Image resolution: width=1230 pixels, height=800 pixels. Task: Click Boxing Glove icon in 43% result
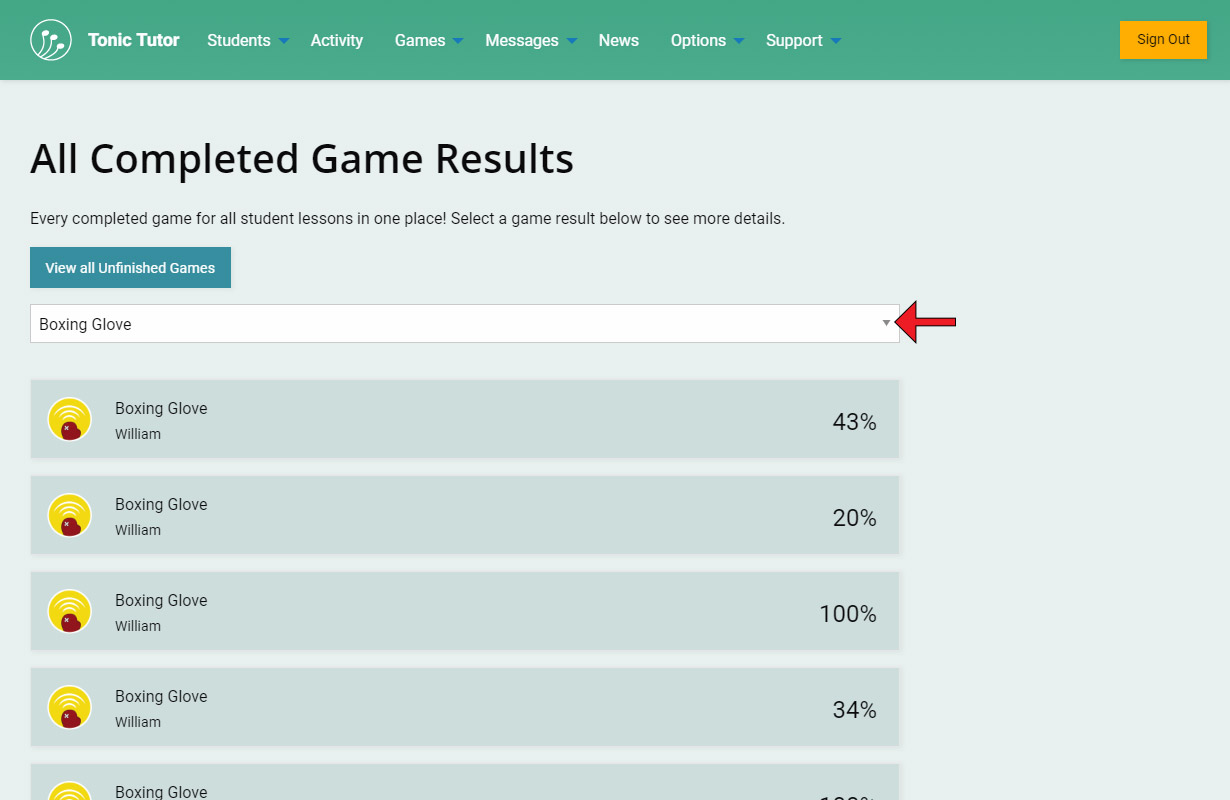coord(70,419)
